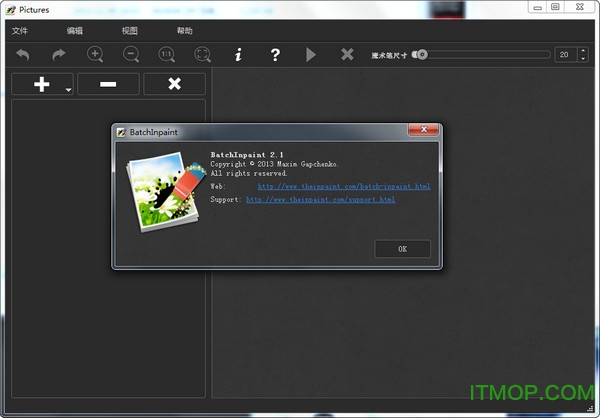Click the marker size value field showing 20
Image resolution: width=600 pixels, height=418 pixels.
[x=566, y=55]
